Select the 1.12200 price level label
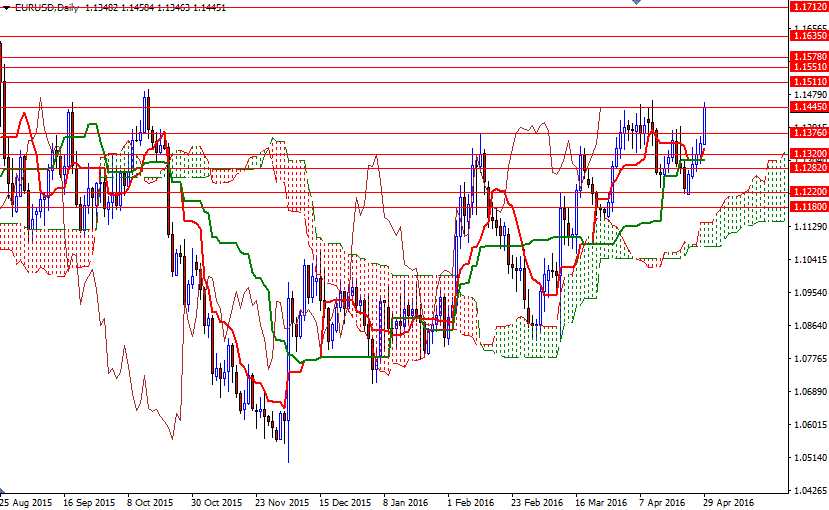Screen dimensions: 829x510 coord(809,191)
